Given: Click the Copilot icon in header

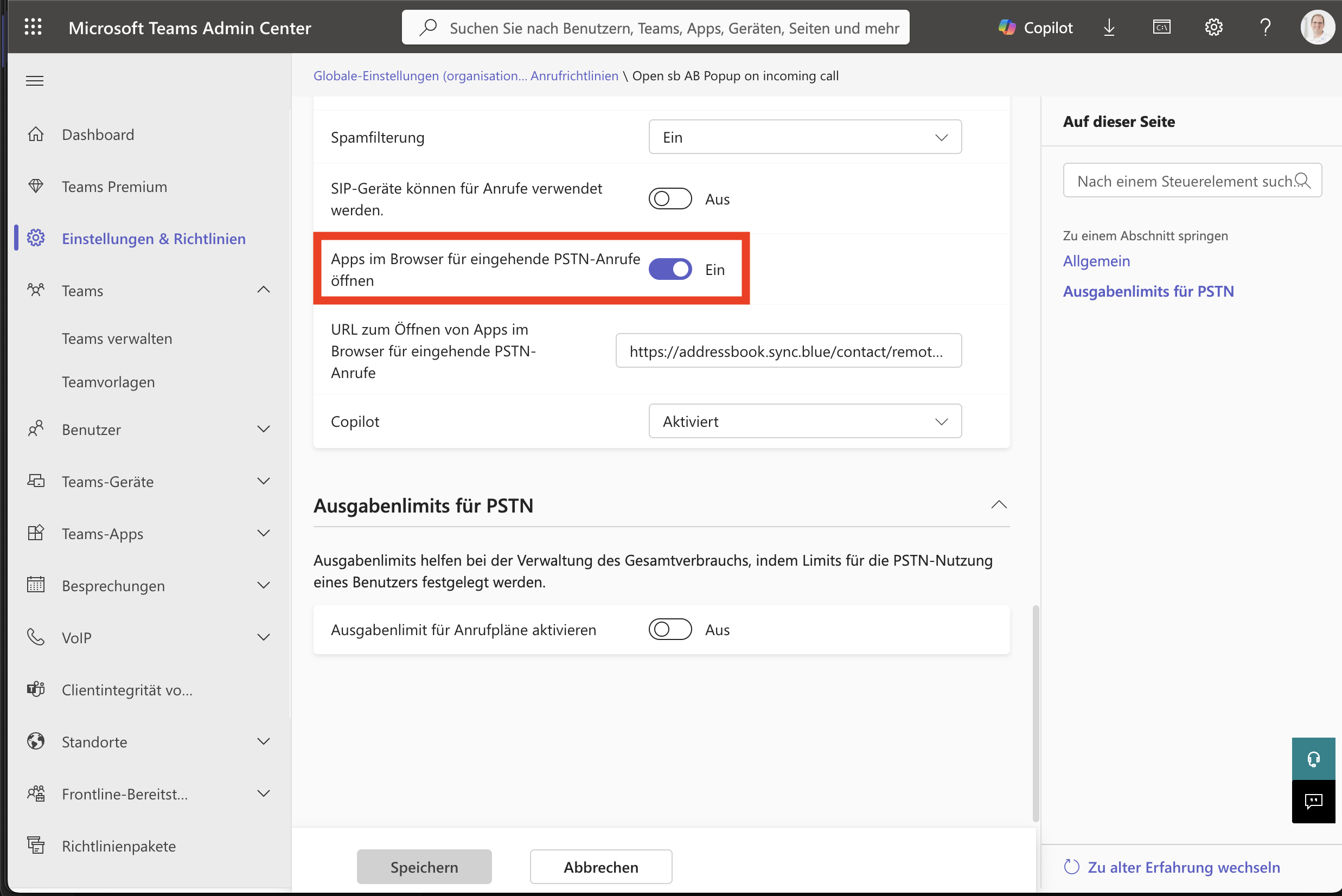Looking at the screenshot, I should click(1035, 27).
